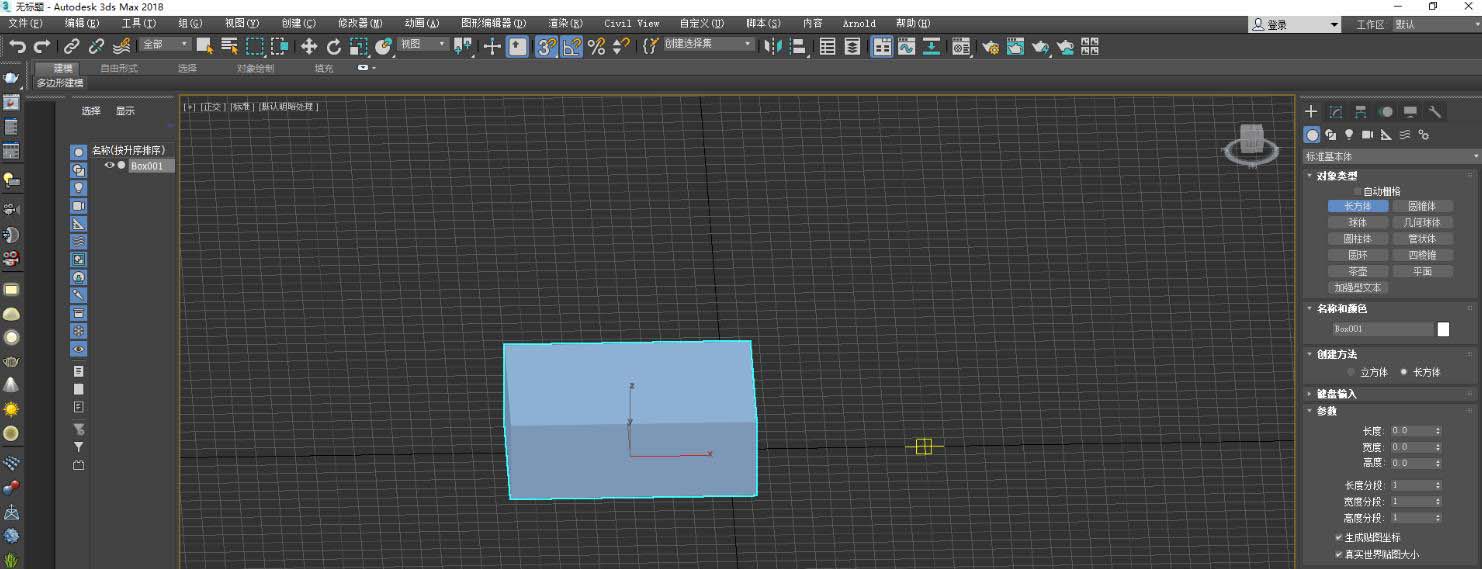Viewport: 1482px width, 569px height.
Task: Hide Box001 using its eye icon
Action: 110,166
